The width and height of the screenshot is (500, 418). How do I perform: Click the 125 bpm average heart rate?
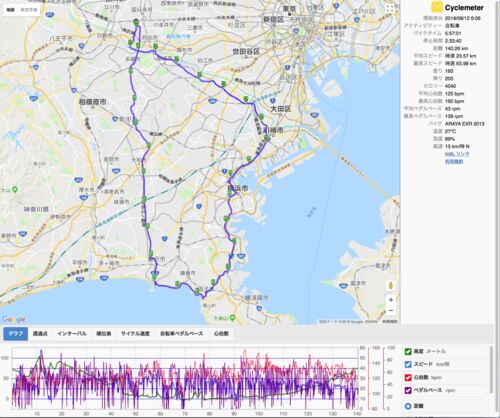point(454,94)
